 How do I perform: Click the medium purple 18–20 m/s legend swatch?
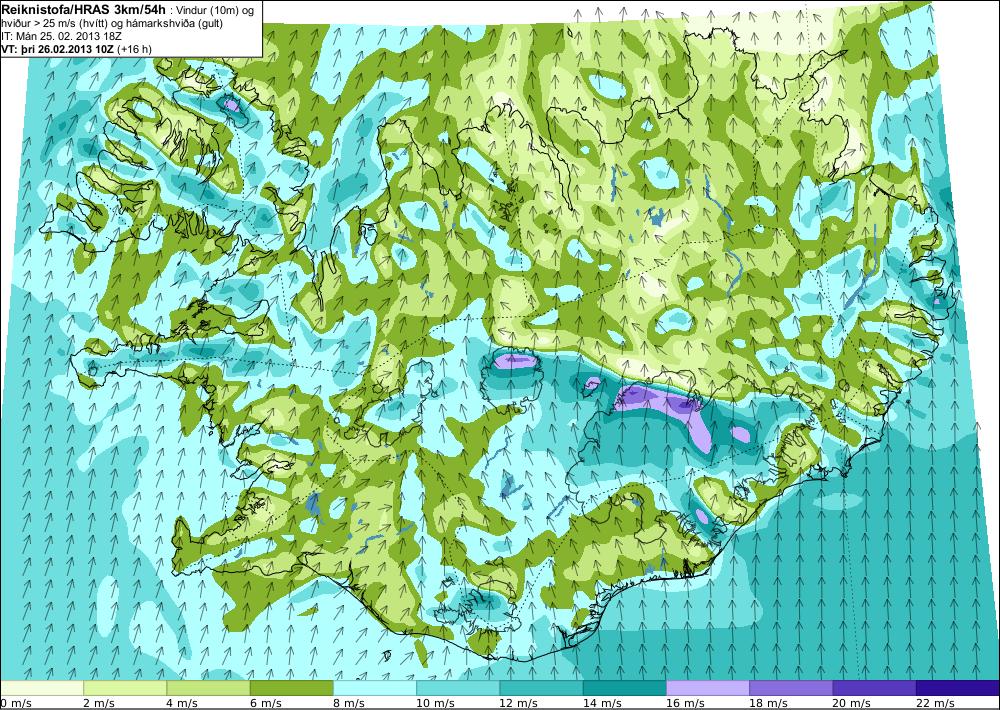coord(791,688)
